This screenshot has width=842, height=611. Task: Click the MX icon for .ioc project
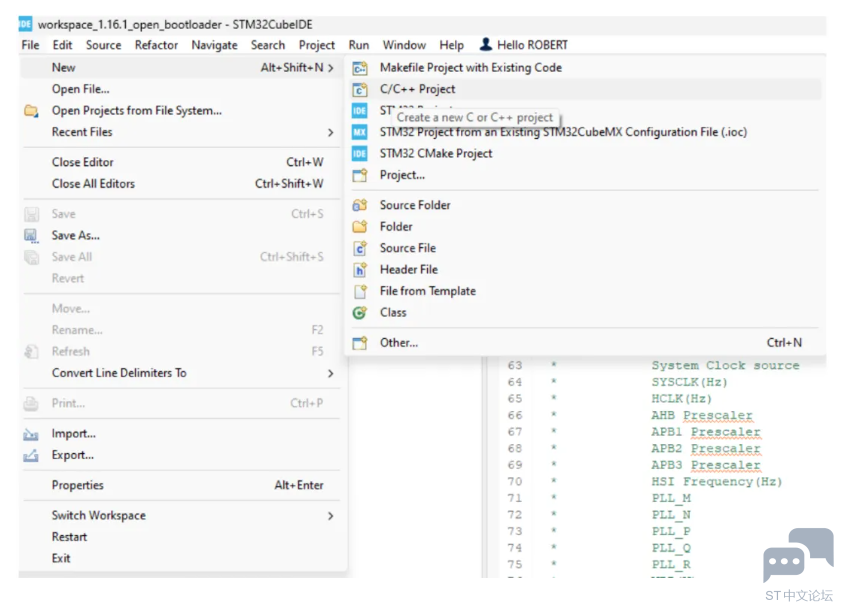coord(360,132)
